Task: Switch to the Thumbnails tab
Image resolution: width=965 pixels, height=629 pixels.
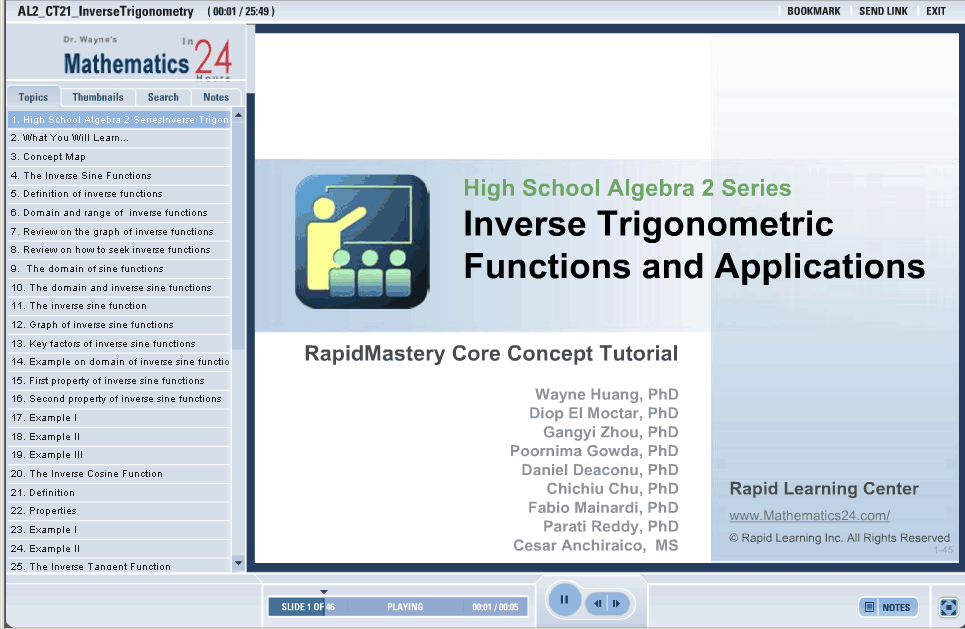Action: click(x=98, y=97)
